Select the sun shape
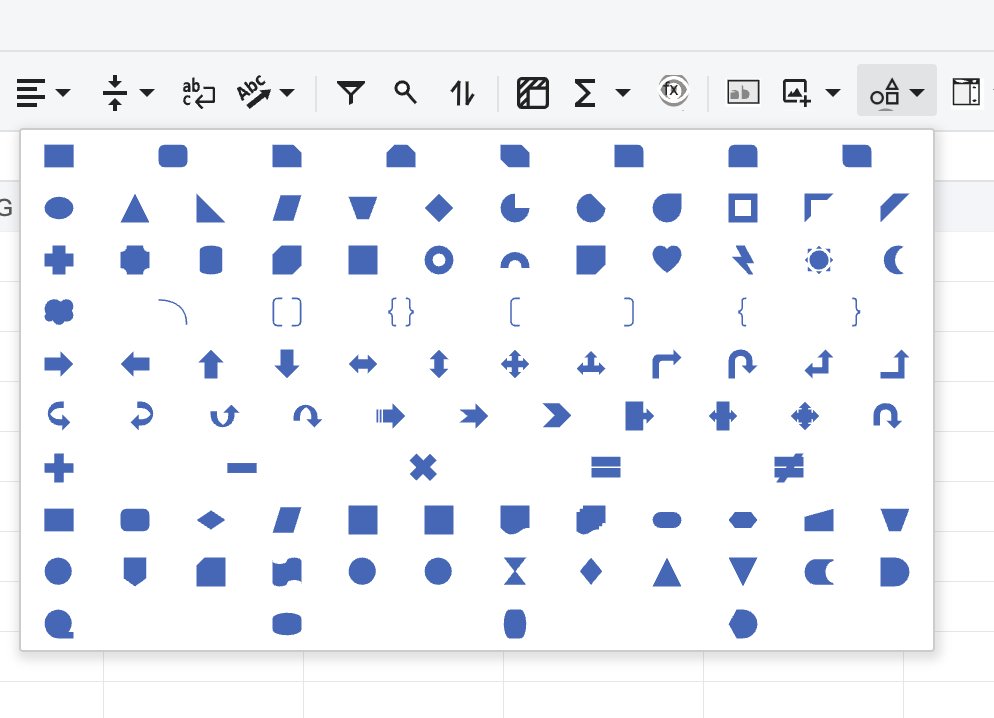Screen dimensions: 994x718 pos(818,260)
